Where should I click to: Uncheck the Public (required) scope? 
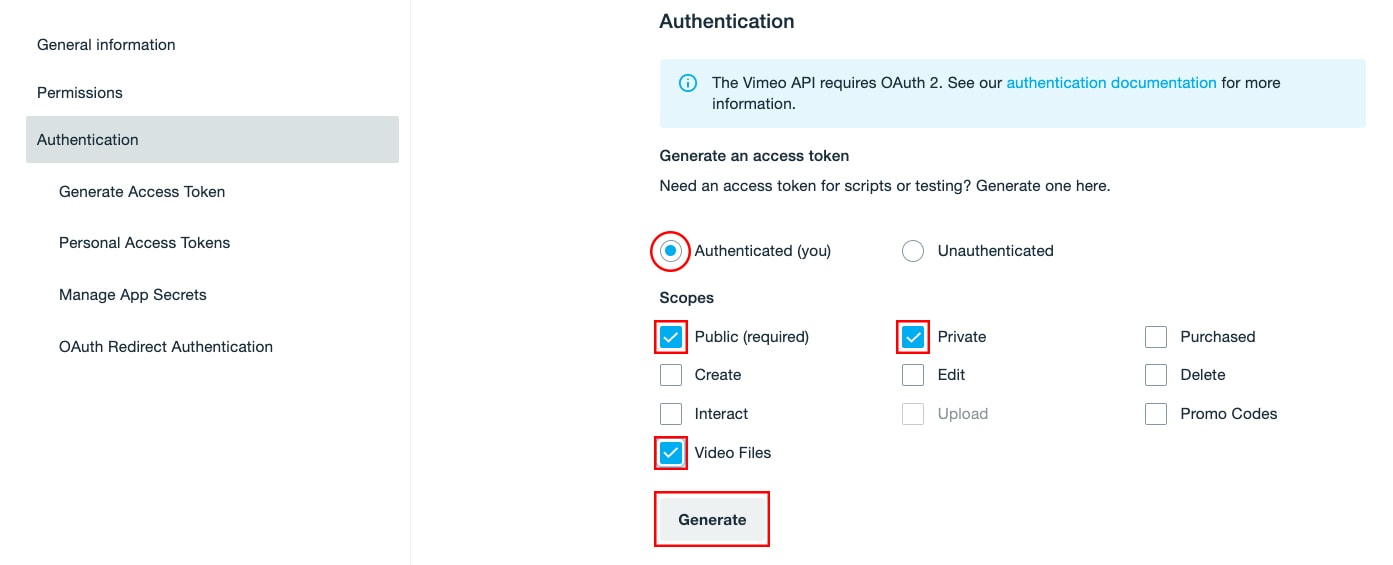(x=671, y=337)
